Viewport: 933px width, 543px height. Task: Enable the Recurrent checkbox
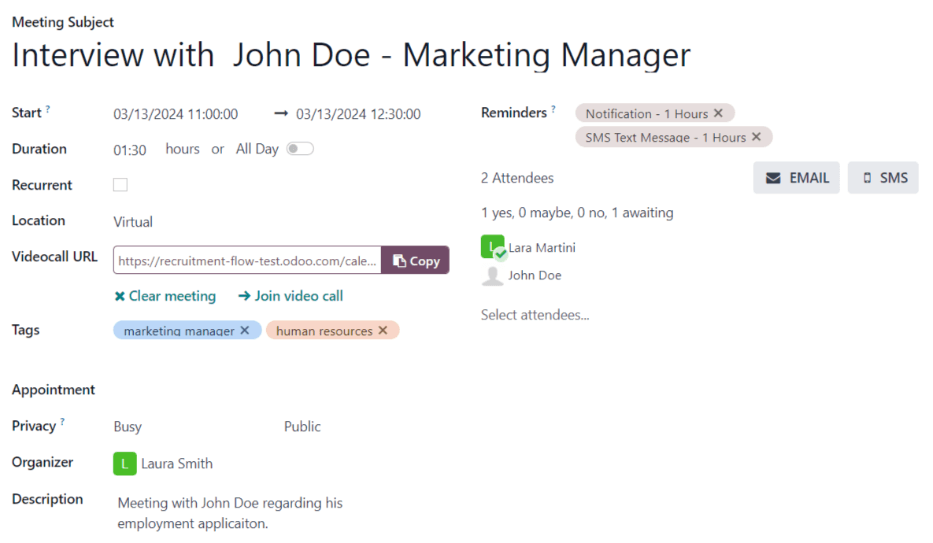pyautogui.click(x=120, y=185)
